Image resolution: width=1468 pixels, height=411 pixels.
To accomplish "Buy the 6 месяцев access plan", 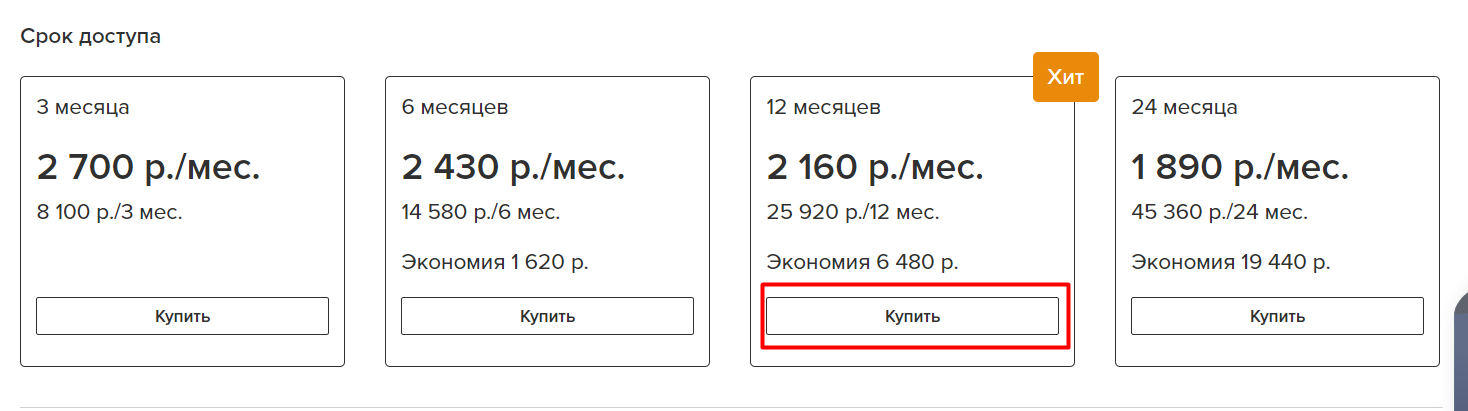I will point(547,316).
